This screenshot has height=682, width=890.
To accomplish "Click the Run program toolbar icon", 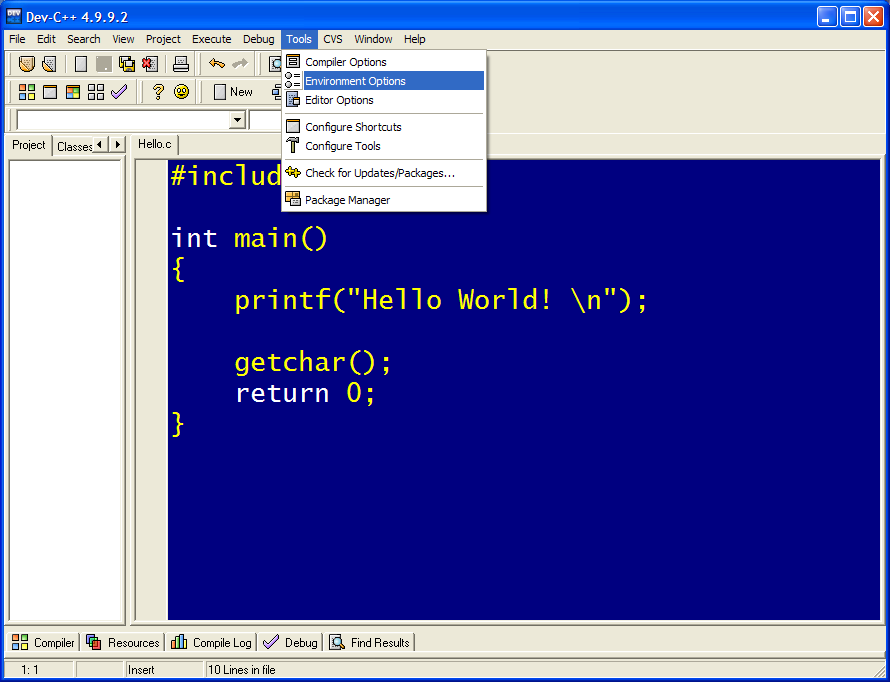I will (x=49, y=92).
